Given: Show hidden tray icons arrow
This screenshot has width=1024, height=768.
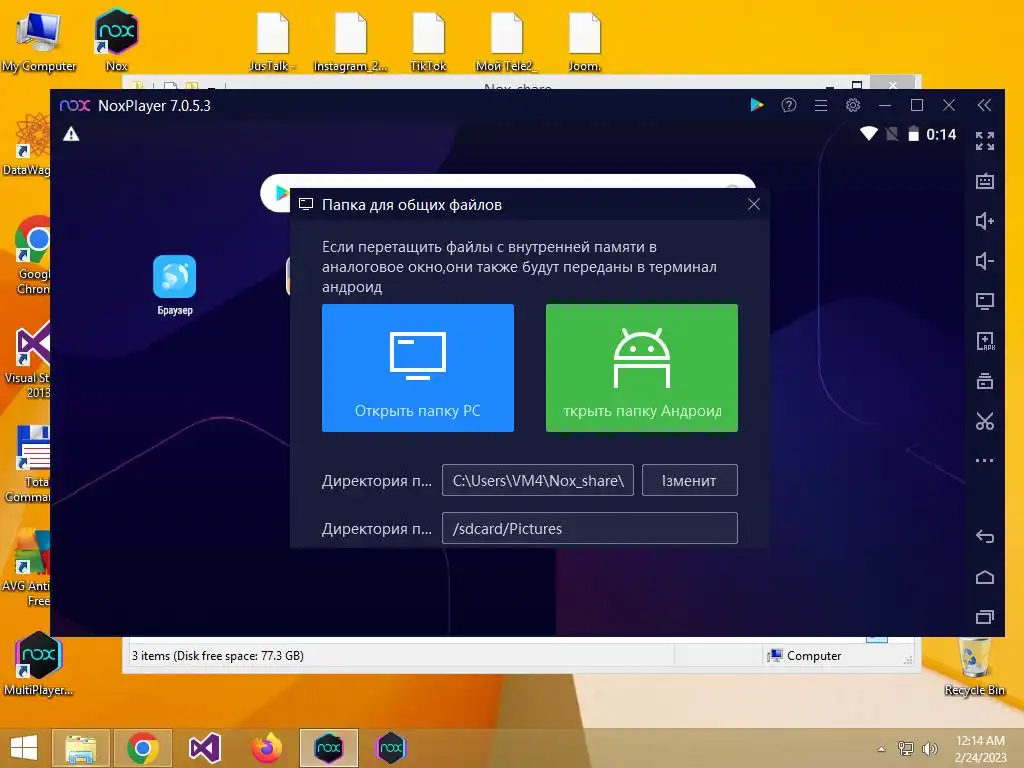Looking at the screenshot, I should click(x=881, y=749).
